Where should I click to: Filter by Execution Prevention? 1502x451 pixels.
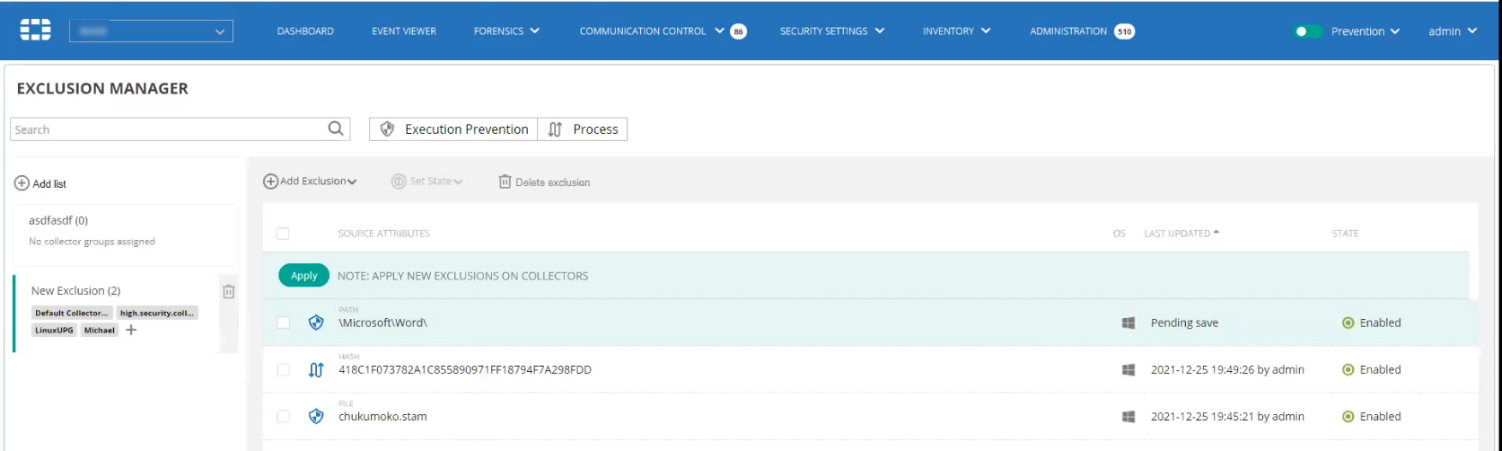(x=455, y=129)
